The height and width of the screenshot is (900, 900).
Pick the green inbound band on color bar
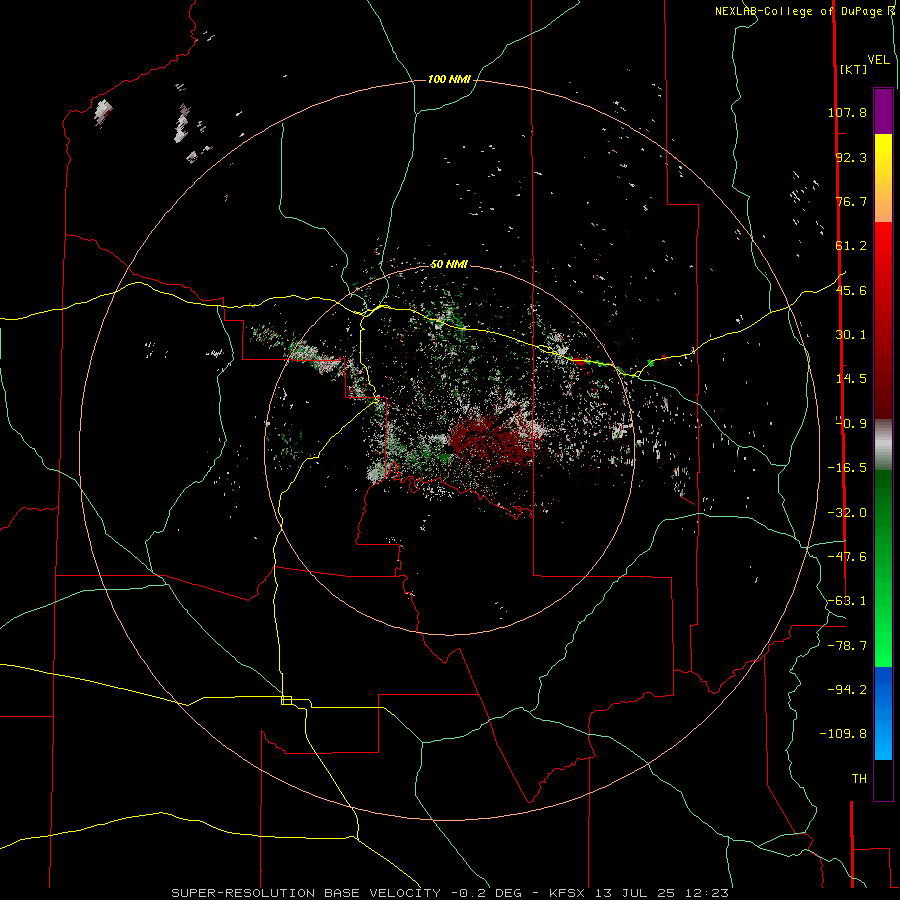coord(883,568)
